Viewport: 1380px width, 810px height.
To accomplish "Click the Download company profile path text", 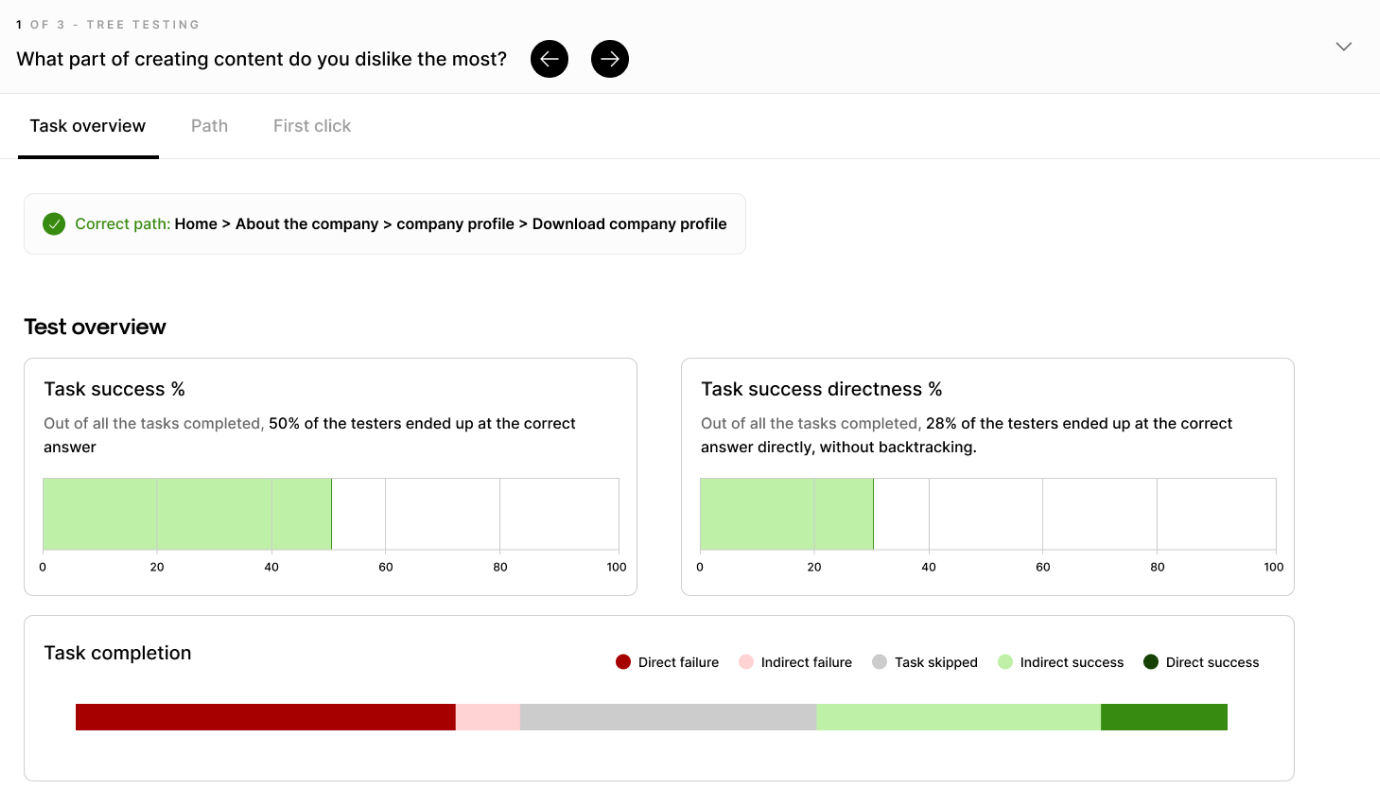I will [629, 224].
